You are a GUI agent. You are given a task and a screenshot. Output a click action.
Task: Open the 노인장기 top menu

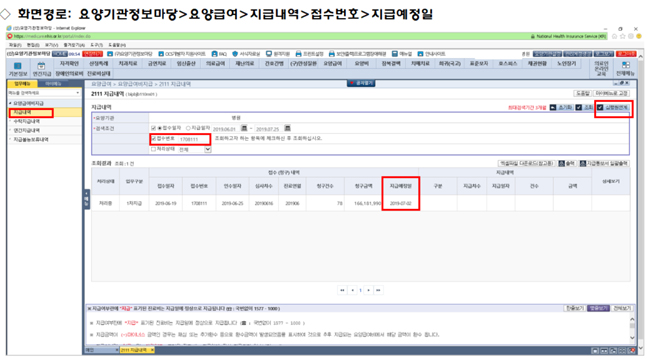(x=567, y=63)
